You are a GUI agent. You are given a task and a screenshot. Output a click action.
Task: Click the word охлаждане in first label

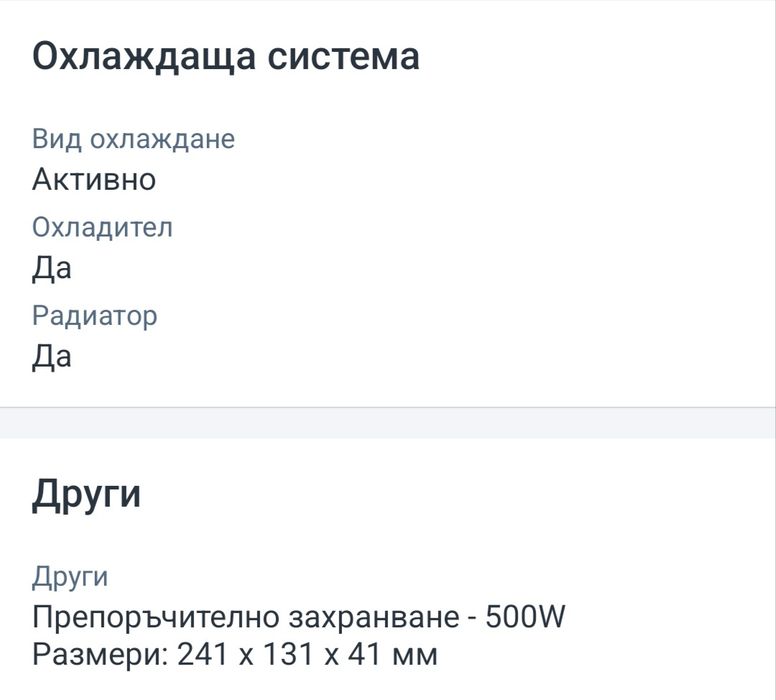162,140
